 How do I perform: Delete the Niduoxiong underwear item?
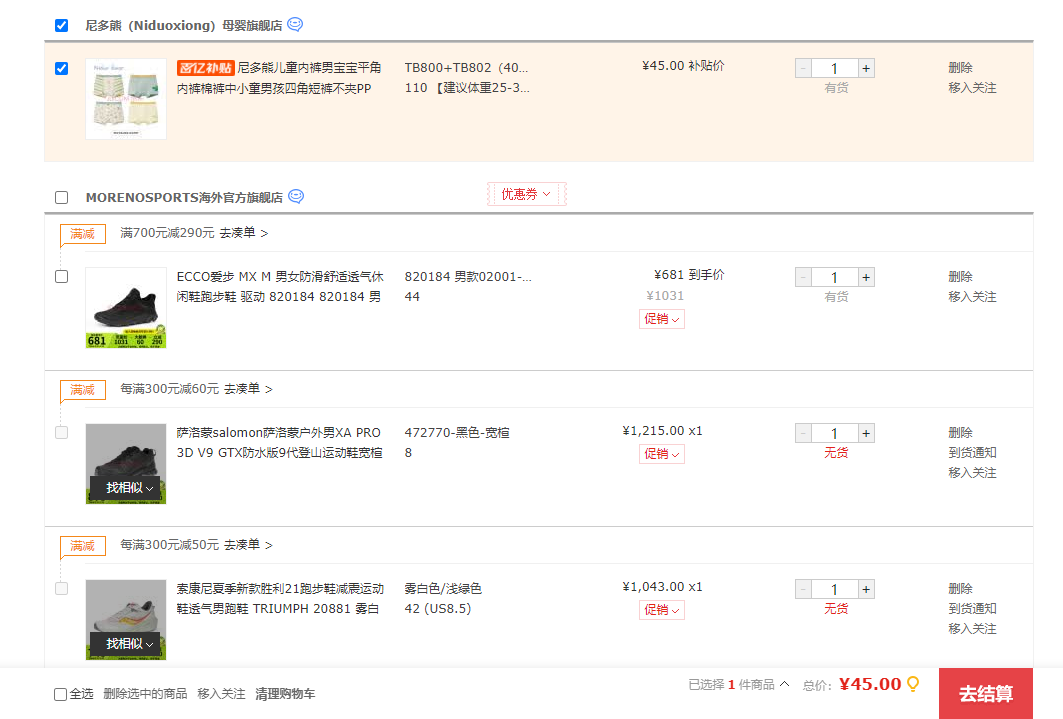960,67
